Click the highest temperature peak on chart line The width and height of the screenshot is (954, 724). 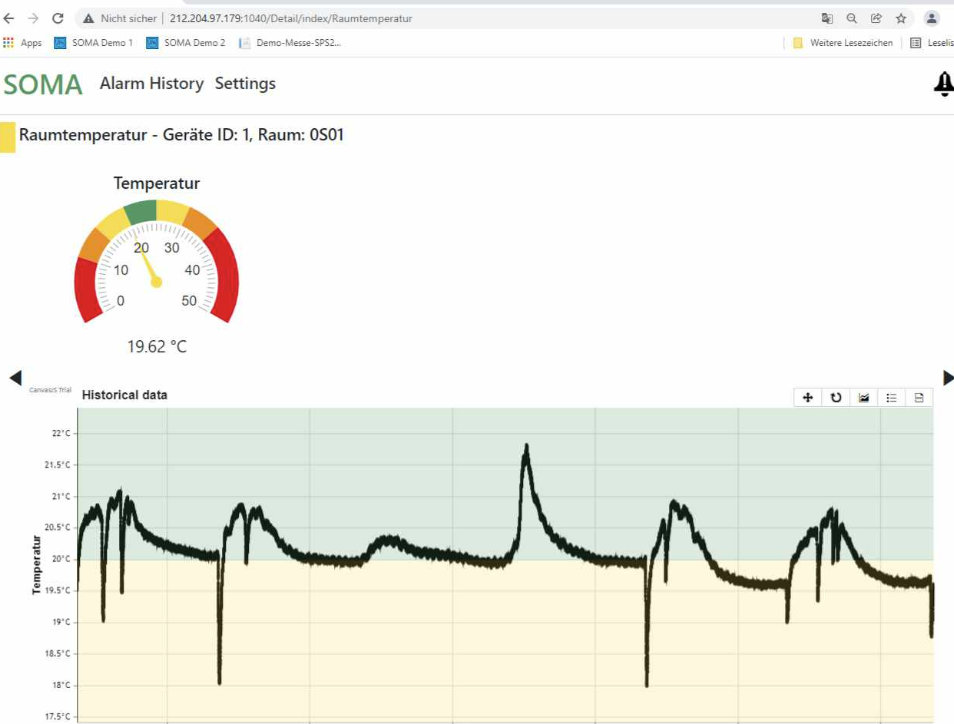pos(526,448)
